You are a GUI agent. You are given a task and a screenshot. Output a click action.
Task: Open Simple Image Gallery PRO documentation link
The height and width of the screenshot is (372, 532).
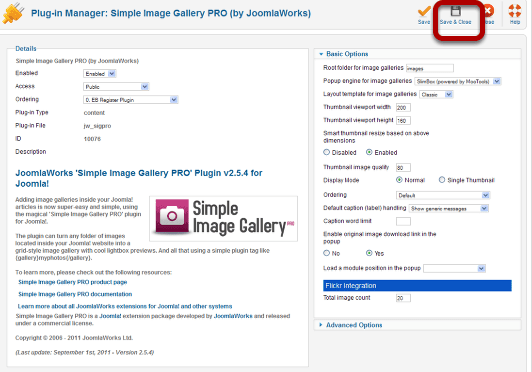(75, 294)
